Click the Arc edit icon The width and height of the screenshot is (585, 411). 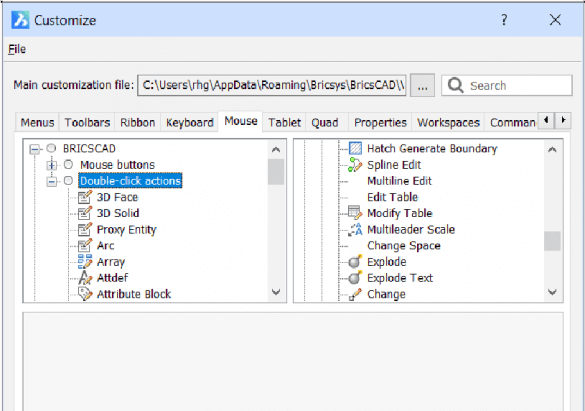(85, 245)
